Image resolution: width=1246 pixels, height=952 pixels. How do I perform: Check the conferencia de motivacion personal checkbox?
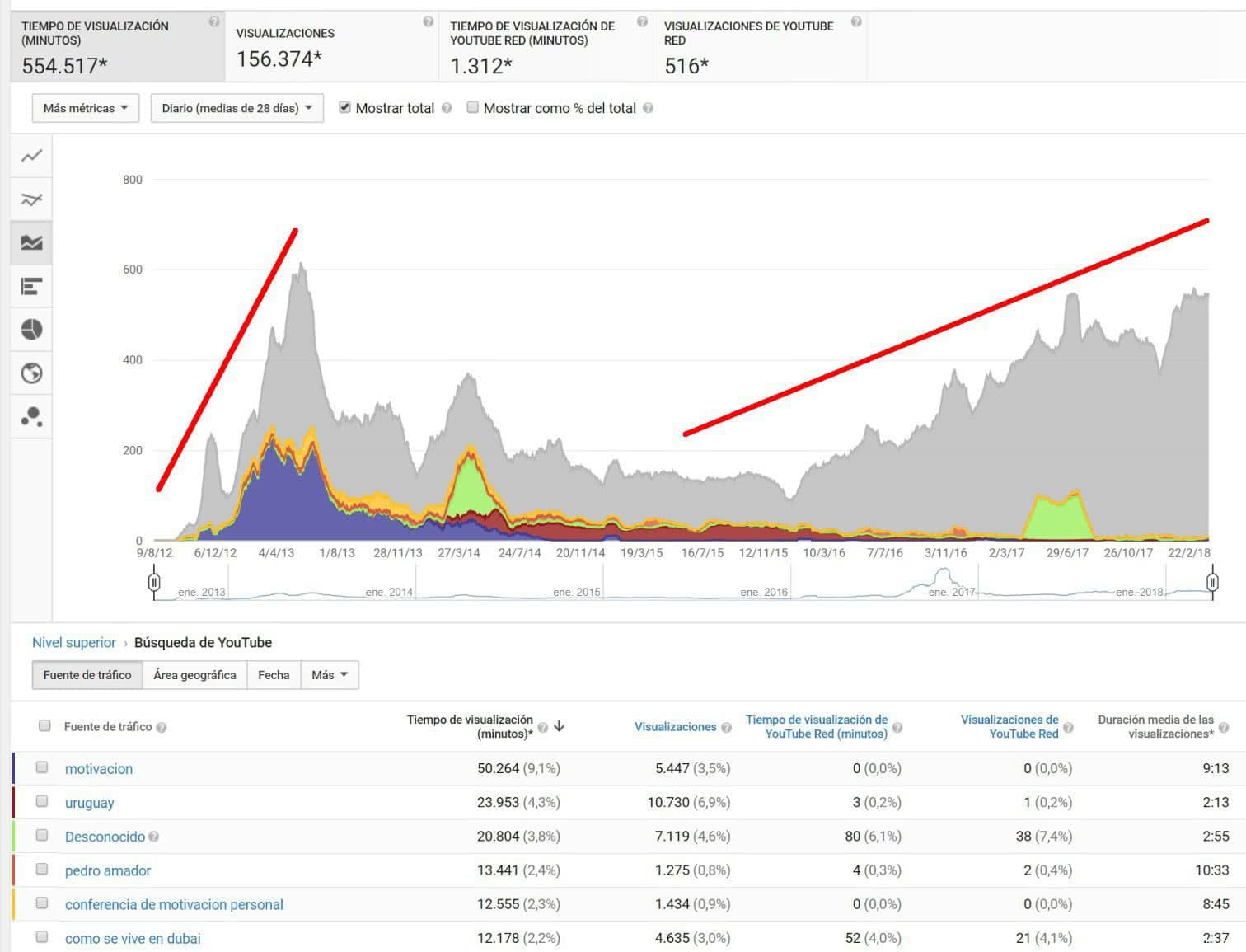pyautogui.click(x=42, y=903)
